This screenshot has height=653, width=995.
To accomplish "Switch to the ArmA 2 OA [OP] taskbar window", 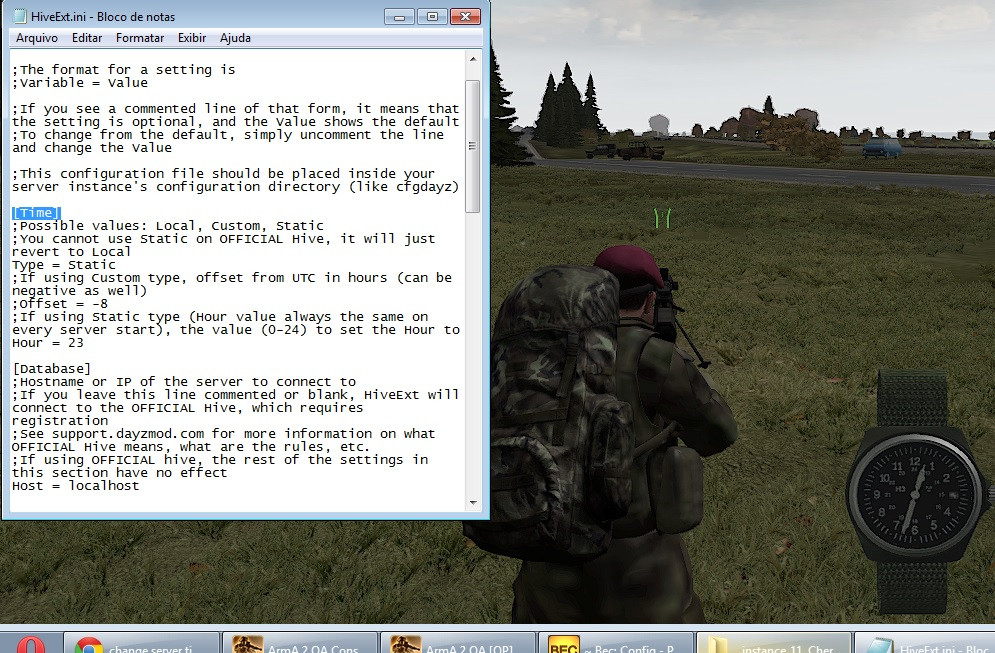I will pos(458,643).
